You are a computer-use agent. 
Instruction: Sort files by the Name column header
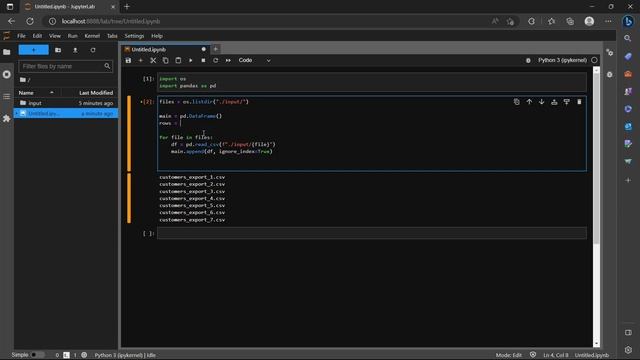tap(36, 93)
